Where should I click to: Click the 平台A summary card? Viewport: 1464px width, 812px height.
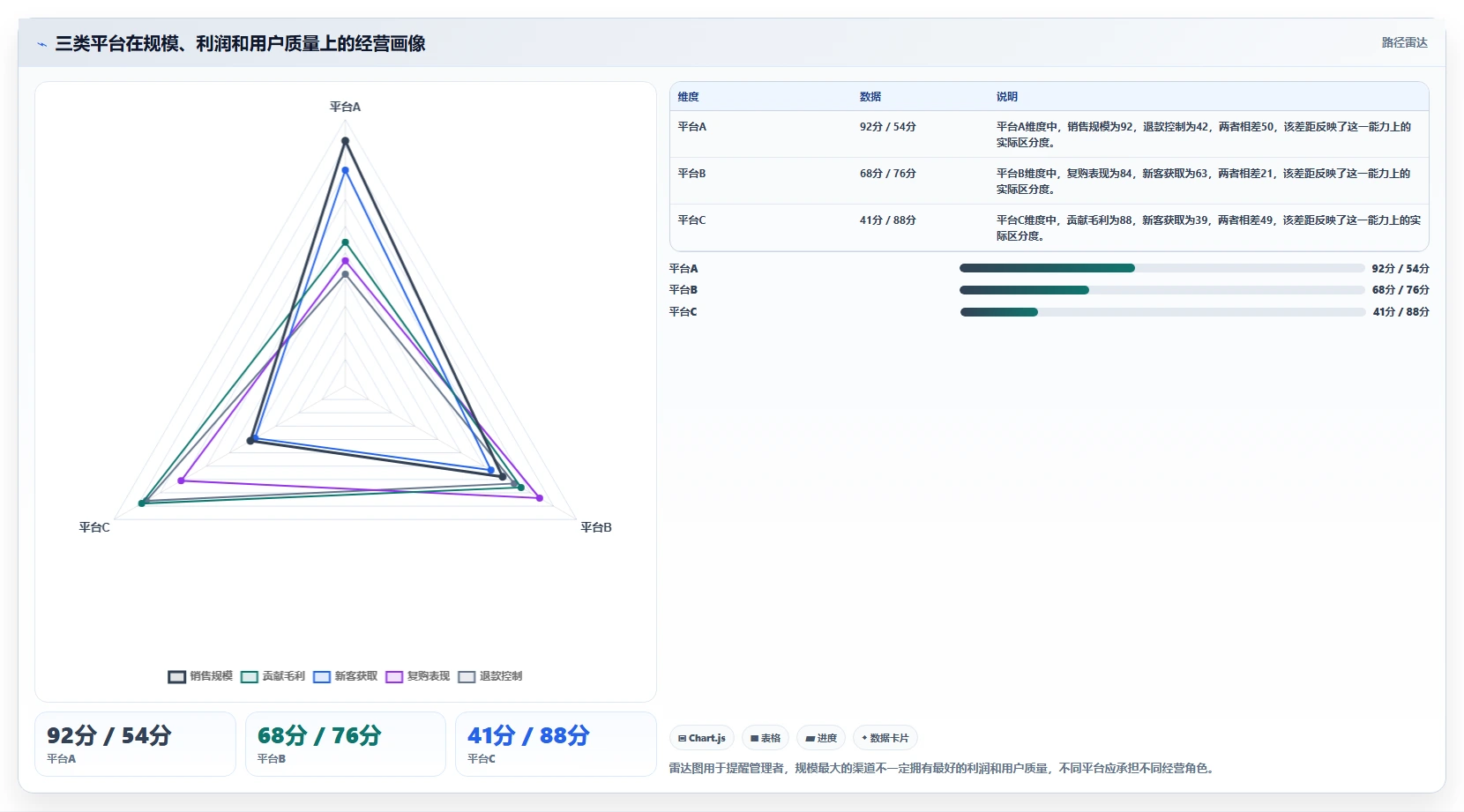pyautogui.click(x=135, y=744)
